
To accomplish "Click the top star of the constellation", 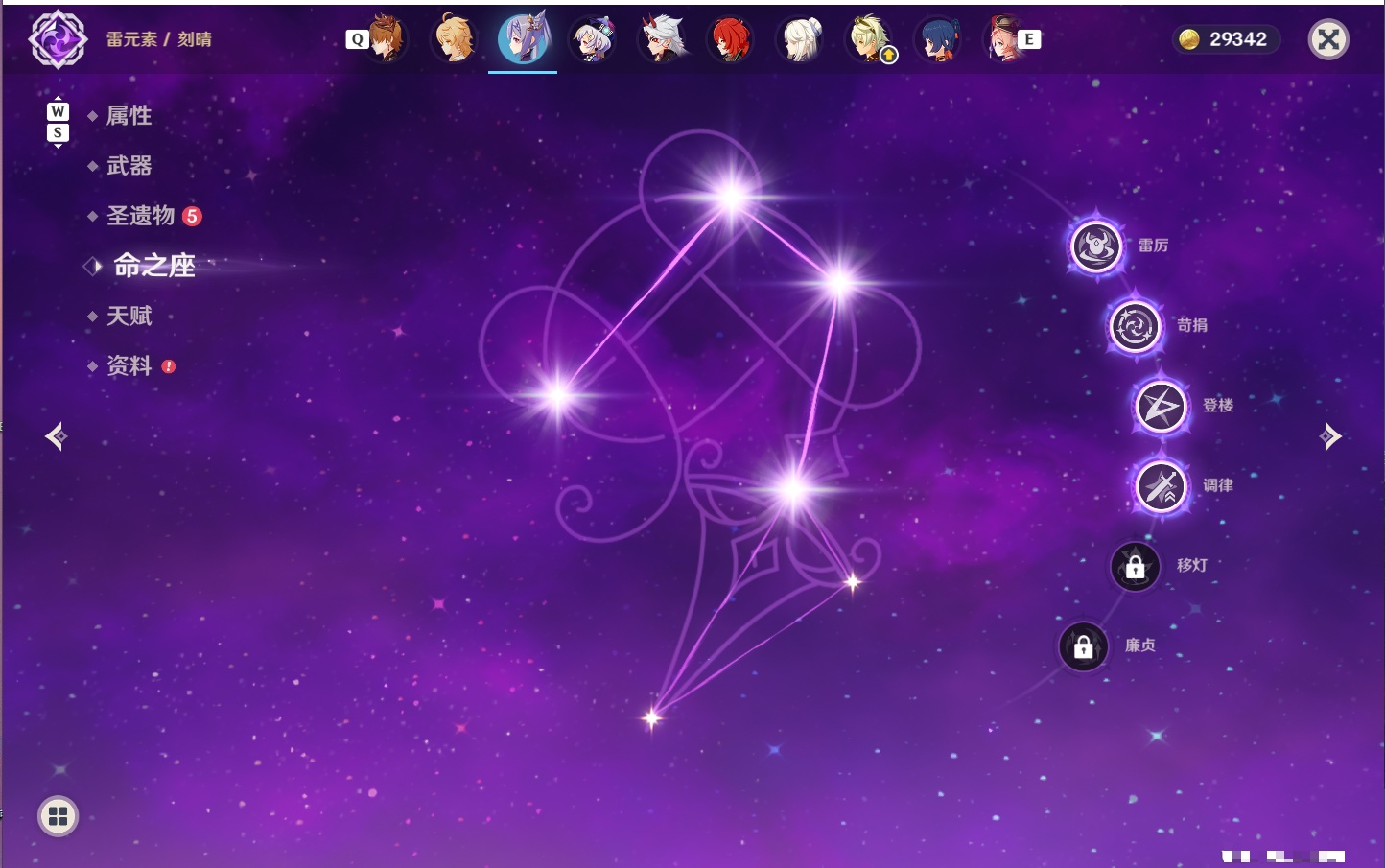I will coord(732,197).
